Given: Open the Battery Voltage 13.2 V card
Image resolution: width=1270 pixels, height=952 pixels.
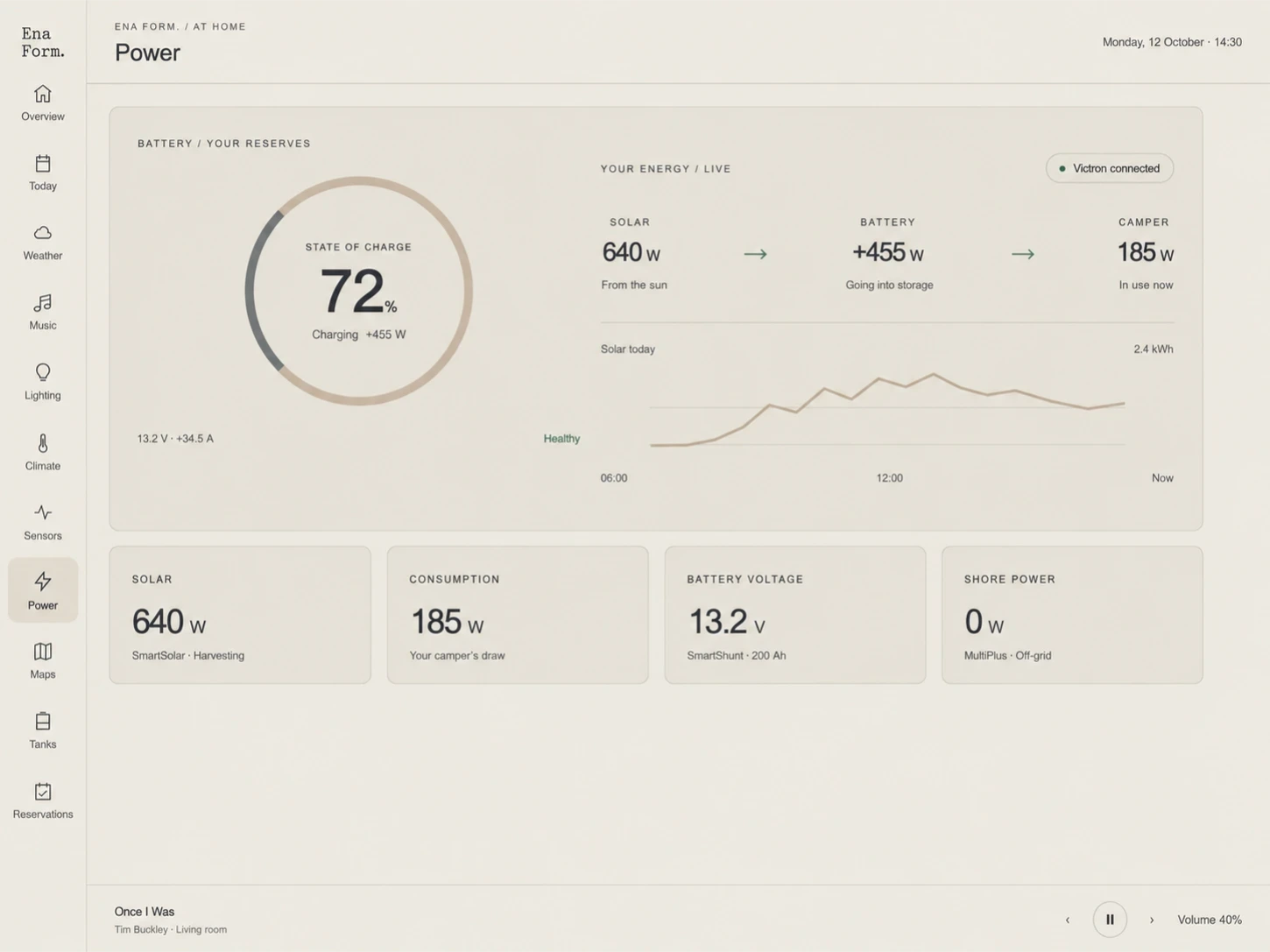Looking at the screenshot, I should click(795, 615).
